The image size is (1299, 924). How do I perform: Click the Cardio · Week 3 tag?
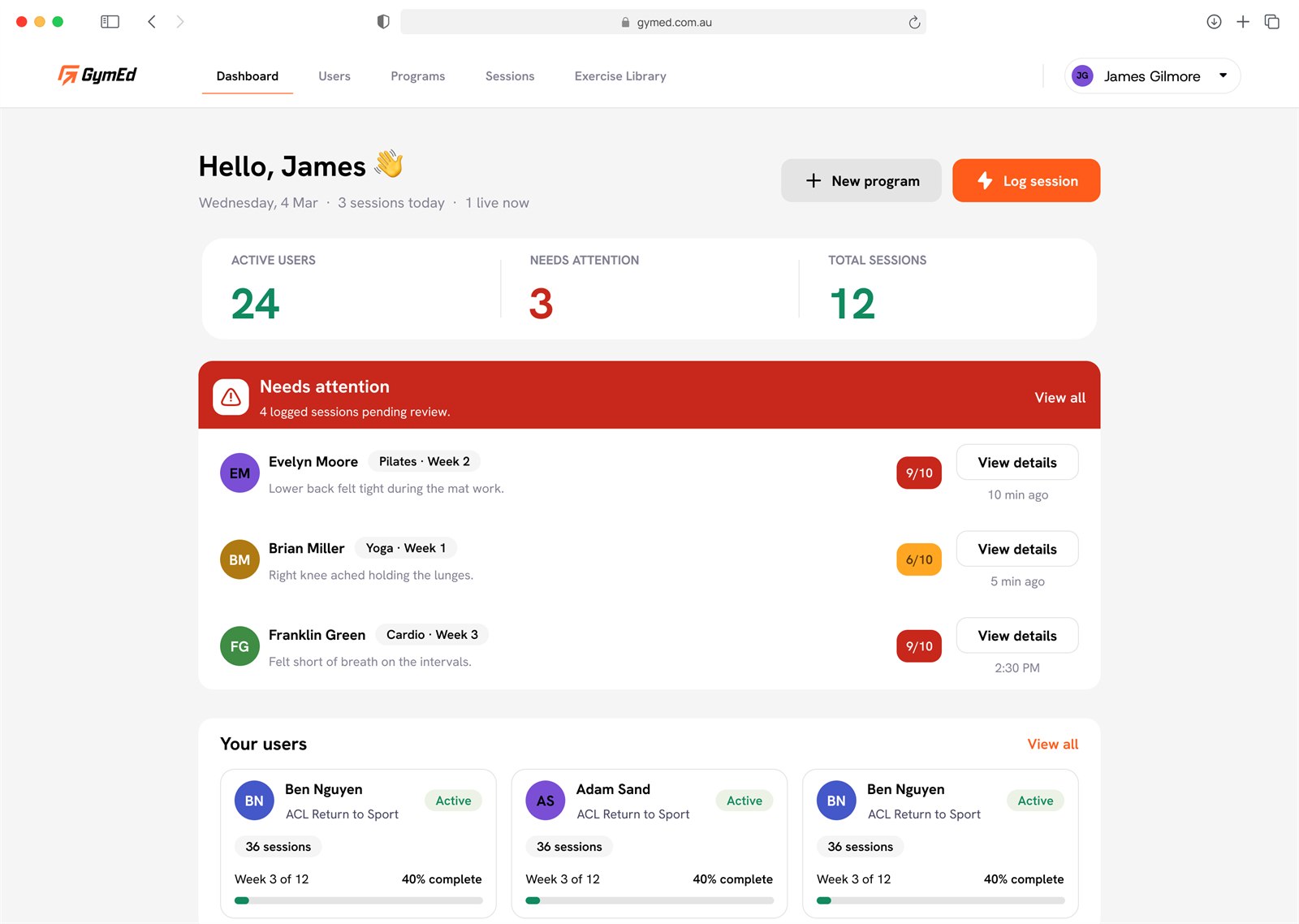pos(432,635)
